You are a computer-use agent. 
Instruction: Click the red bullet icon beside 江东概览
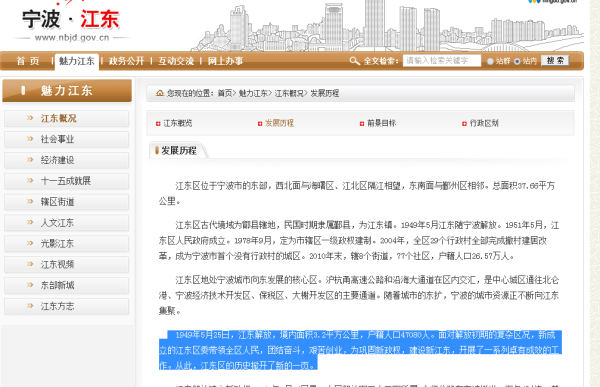coord(158,124)
